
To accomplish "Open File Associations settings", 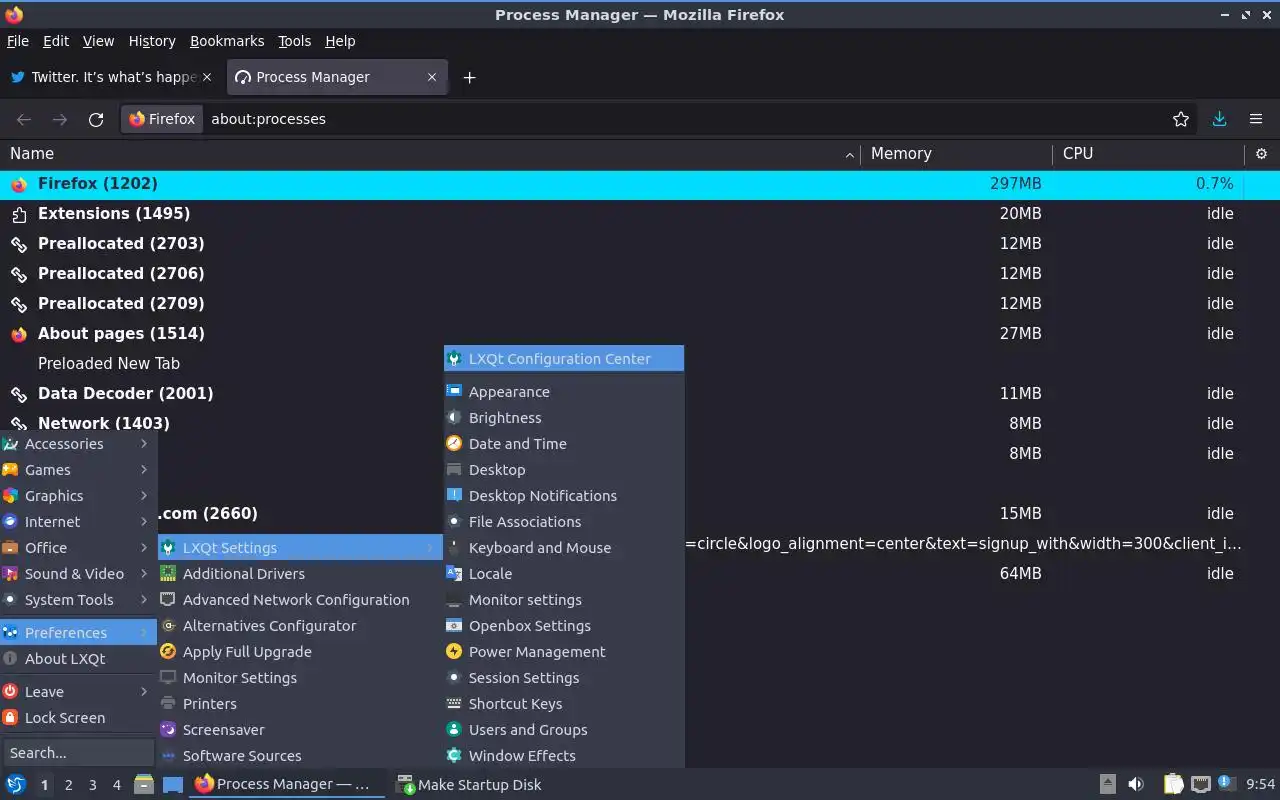I will [564, 522].
